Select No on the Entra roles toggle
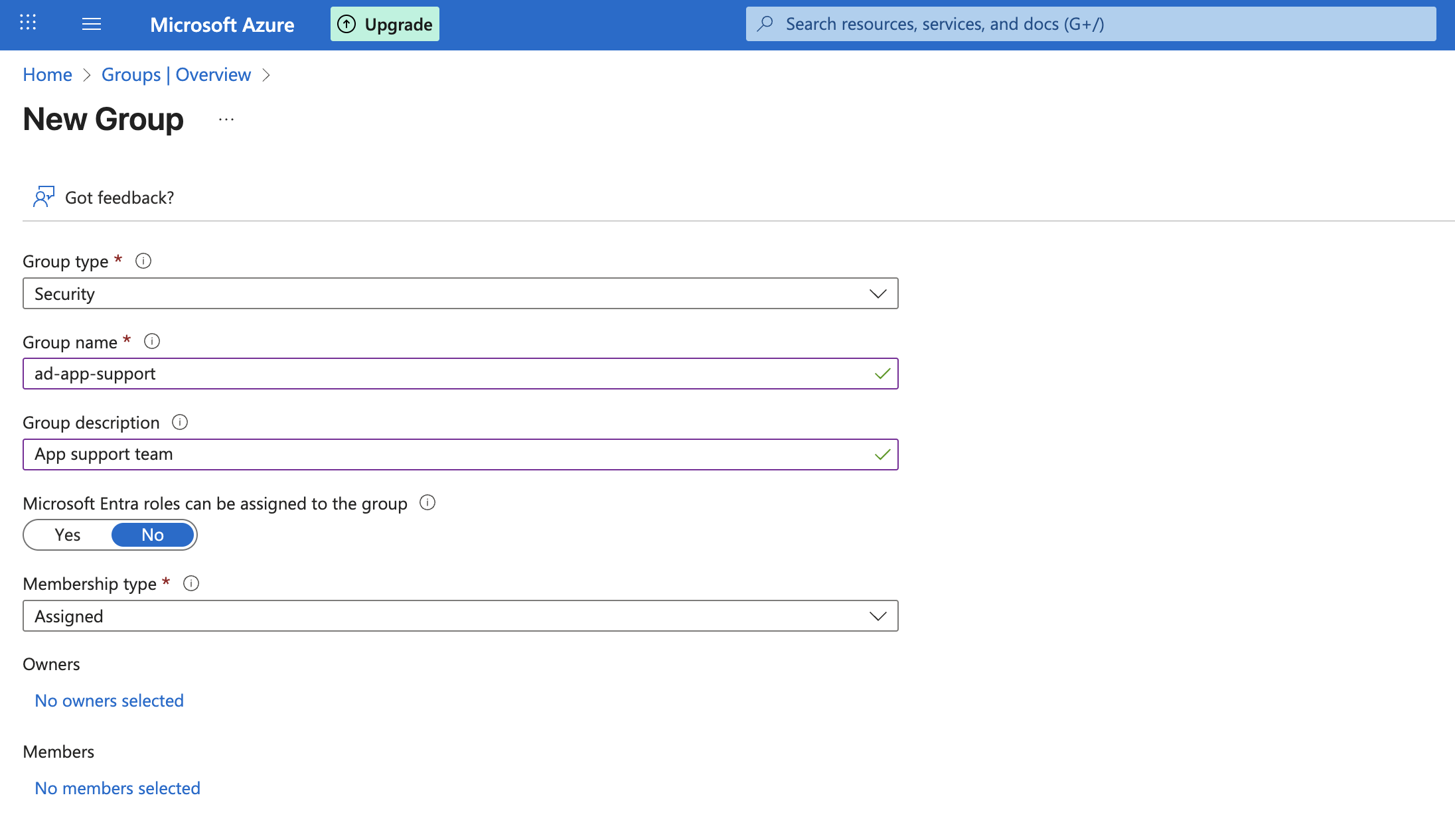1455x840 pixels. point(152,535)
